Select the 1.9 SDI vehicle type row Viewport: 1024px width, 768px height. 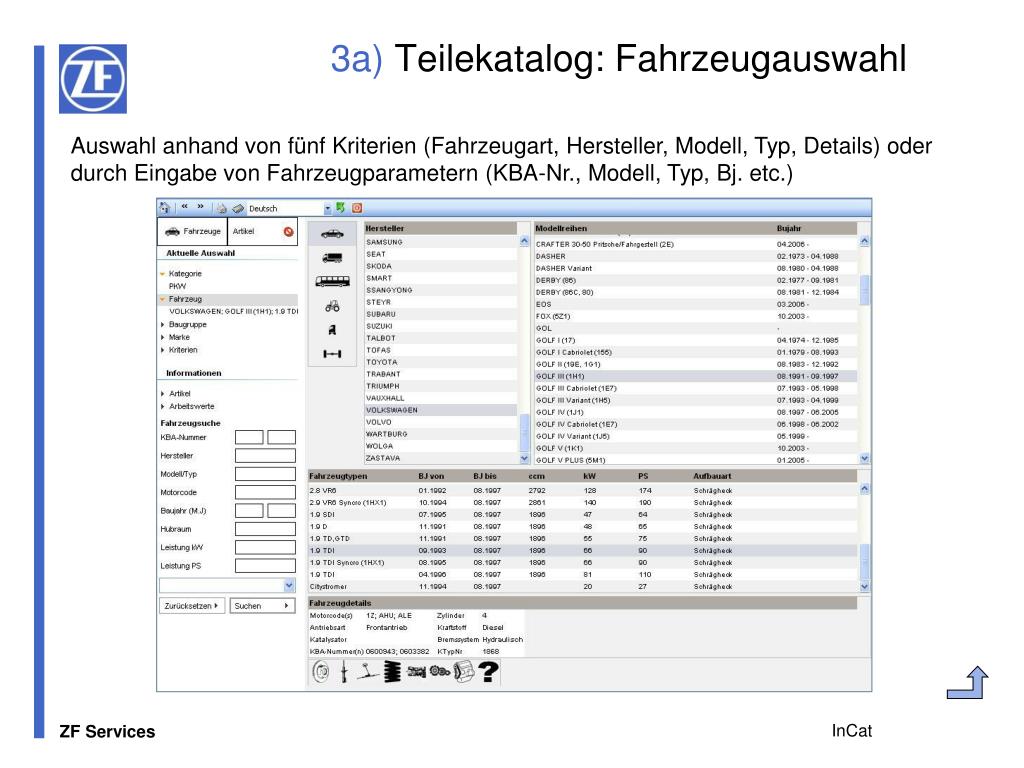click(583, 515)
